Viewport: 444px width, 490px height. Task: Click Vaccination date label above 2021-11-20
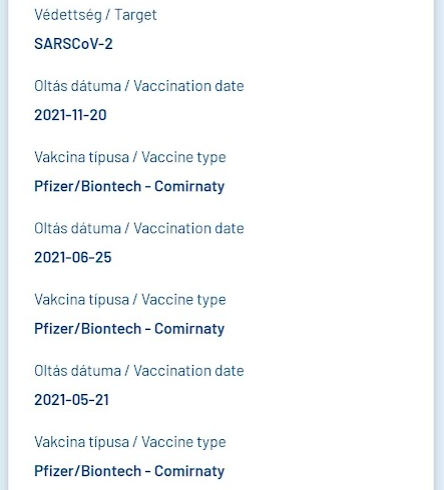pyautogui.click(x=139, y=86)
